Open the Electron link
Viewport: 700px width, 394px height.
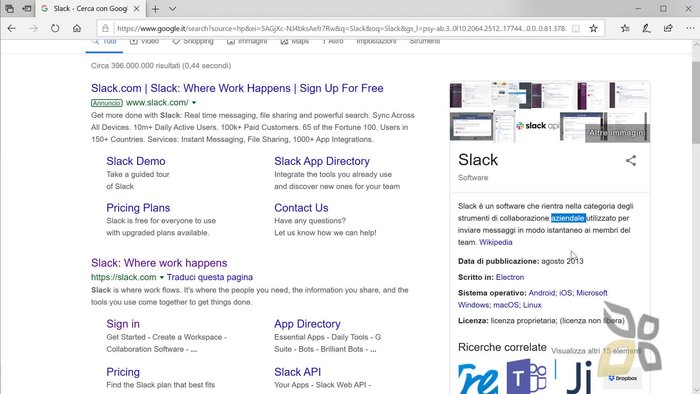[510, 277]
